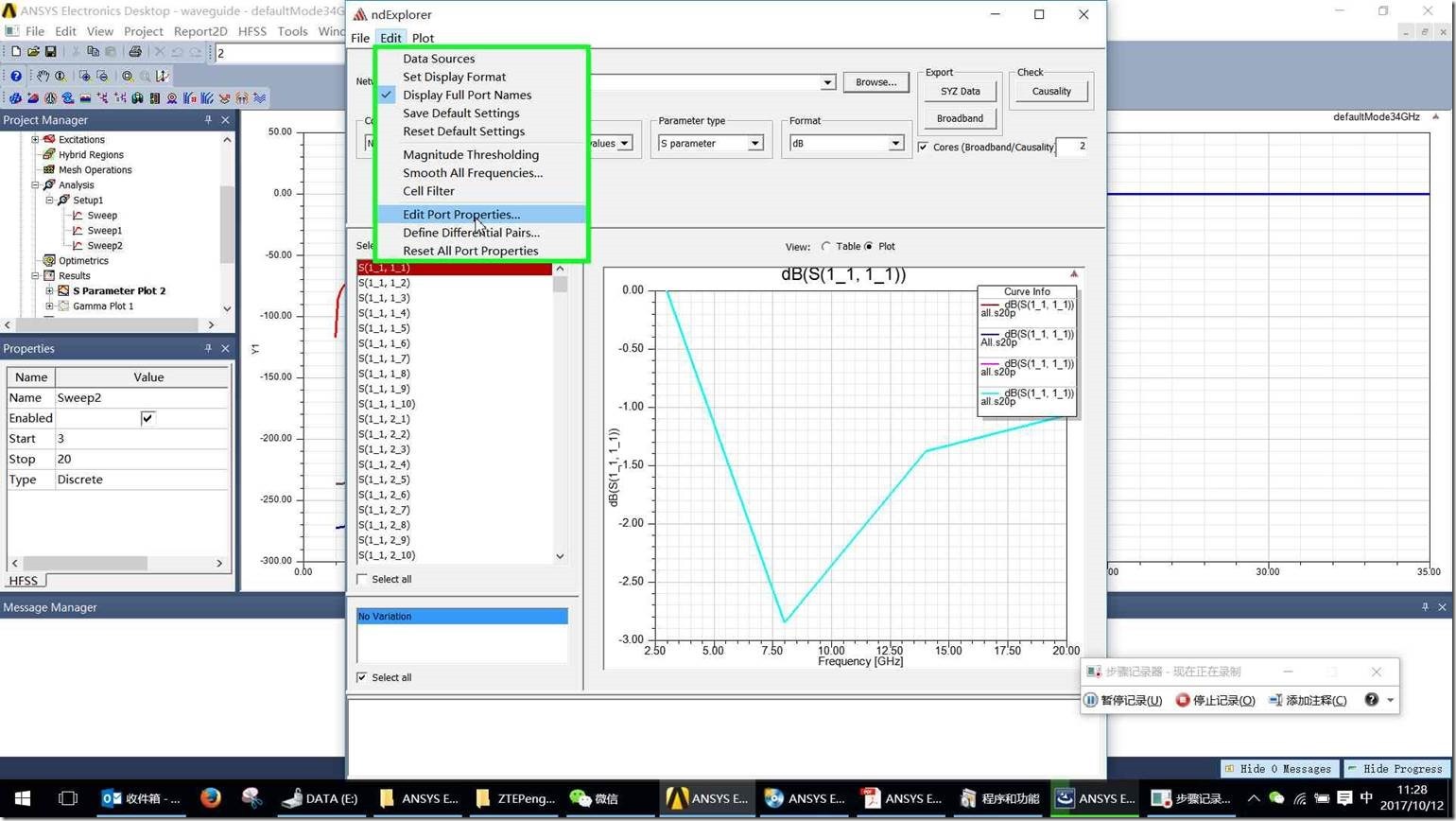
Task: Click the Browse... button
Action: [875, 82]
